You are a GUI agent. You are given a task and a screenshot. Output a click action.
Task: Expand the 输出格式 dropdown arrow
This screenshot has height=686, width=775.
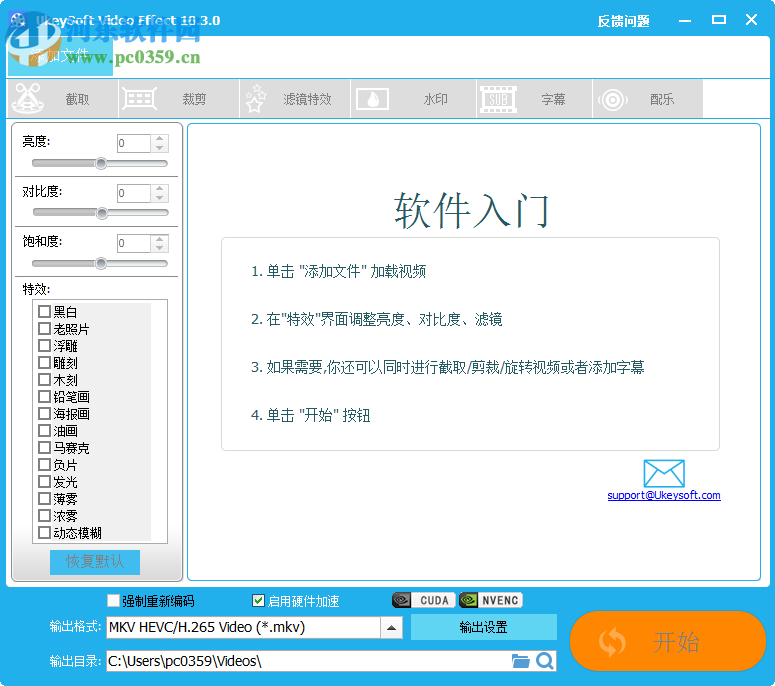(391, 628)
